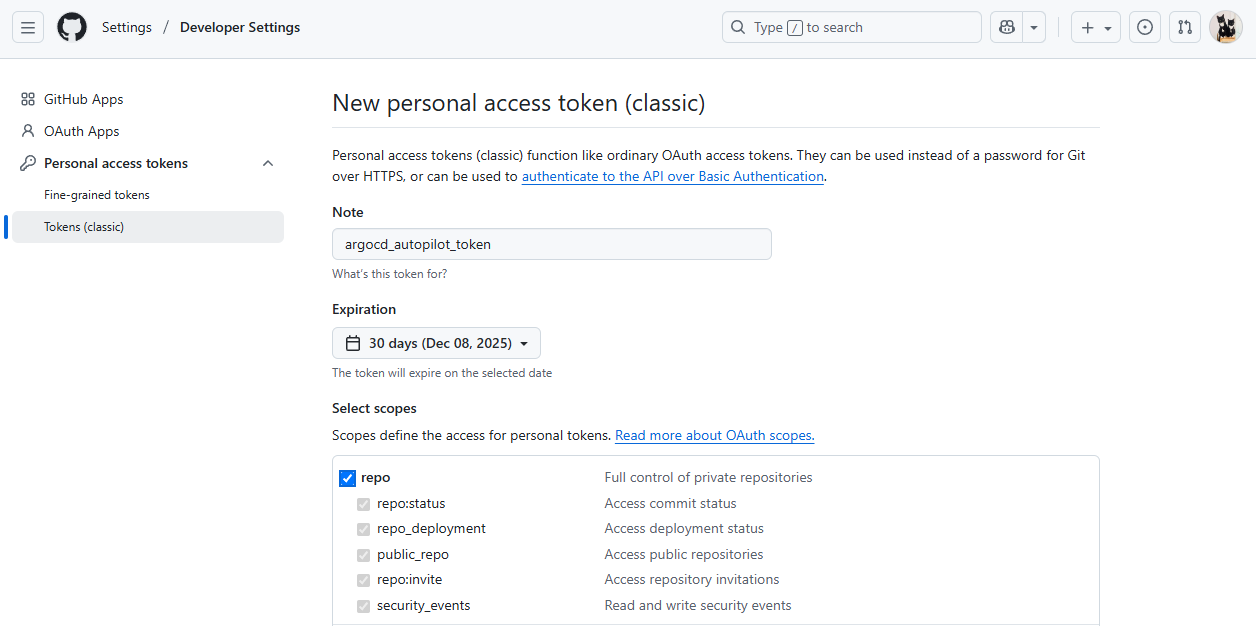Screen dimensions: 1256x626
Task: Select Fine-grained tokens in sidebar
Action: click(97, 195)
